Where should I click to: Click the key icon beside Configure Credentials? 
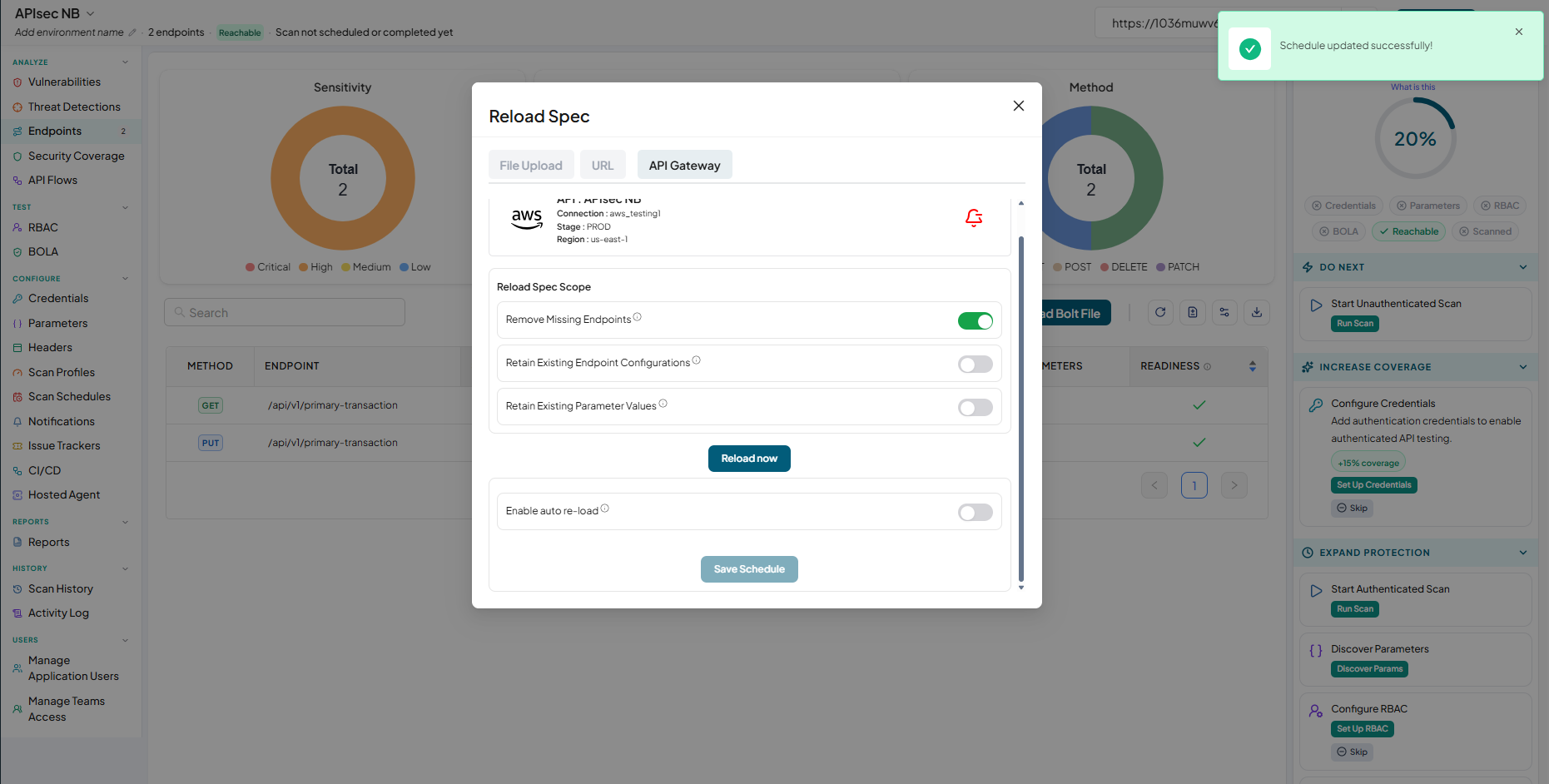pyautogui.click(x=1316, y=405)
